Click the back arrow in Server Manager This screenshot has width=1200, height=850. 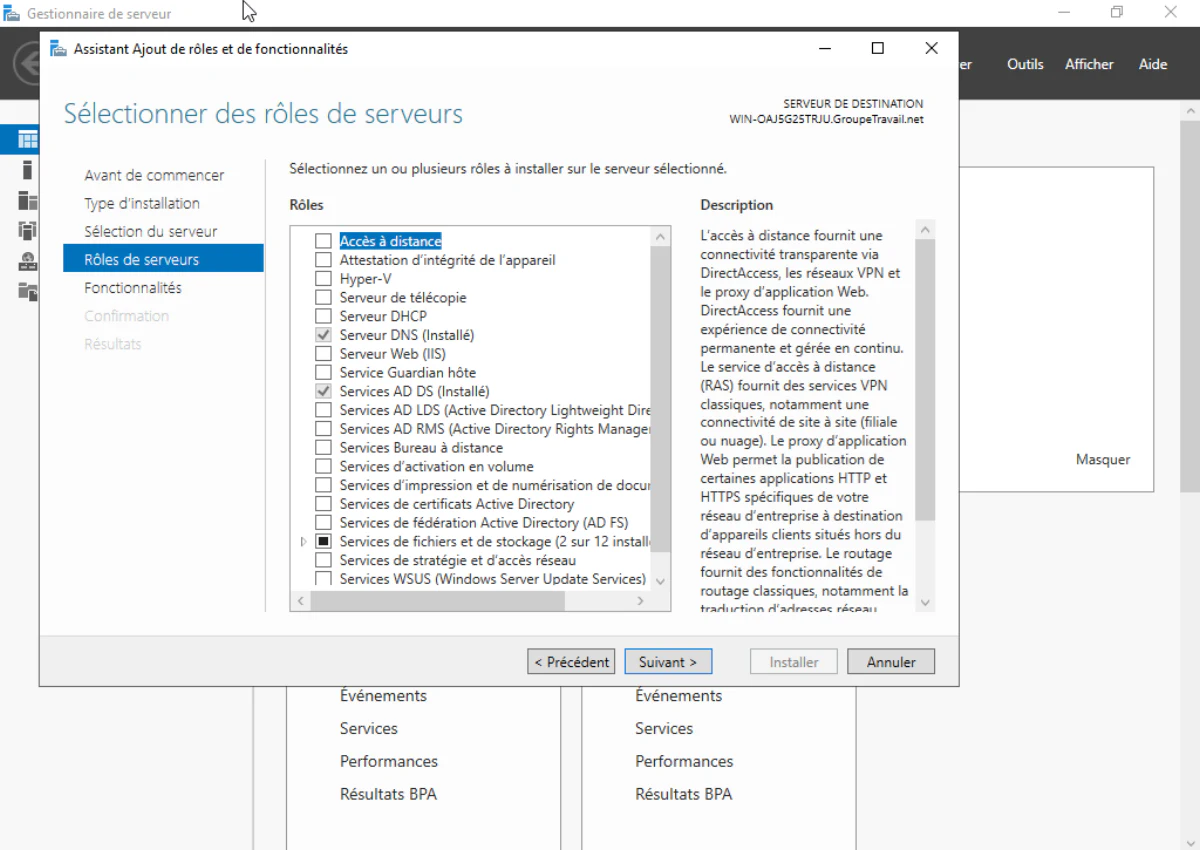pos(25,64)
